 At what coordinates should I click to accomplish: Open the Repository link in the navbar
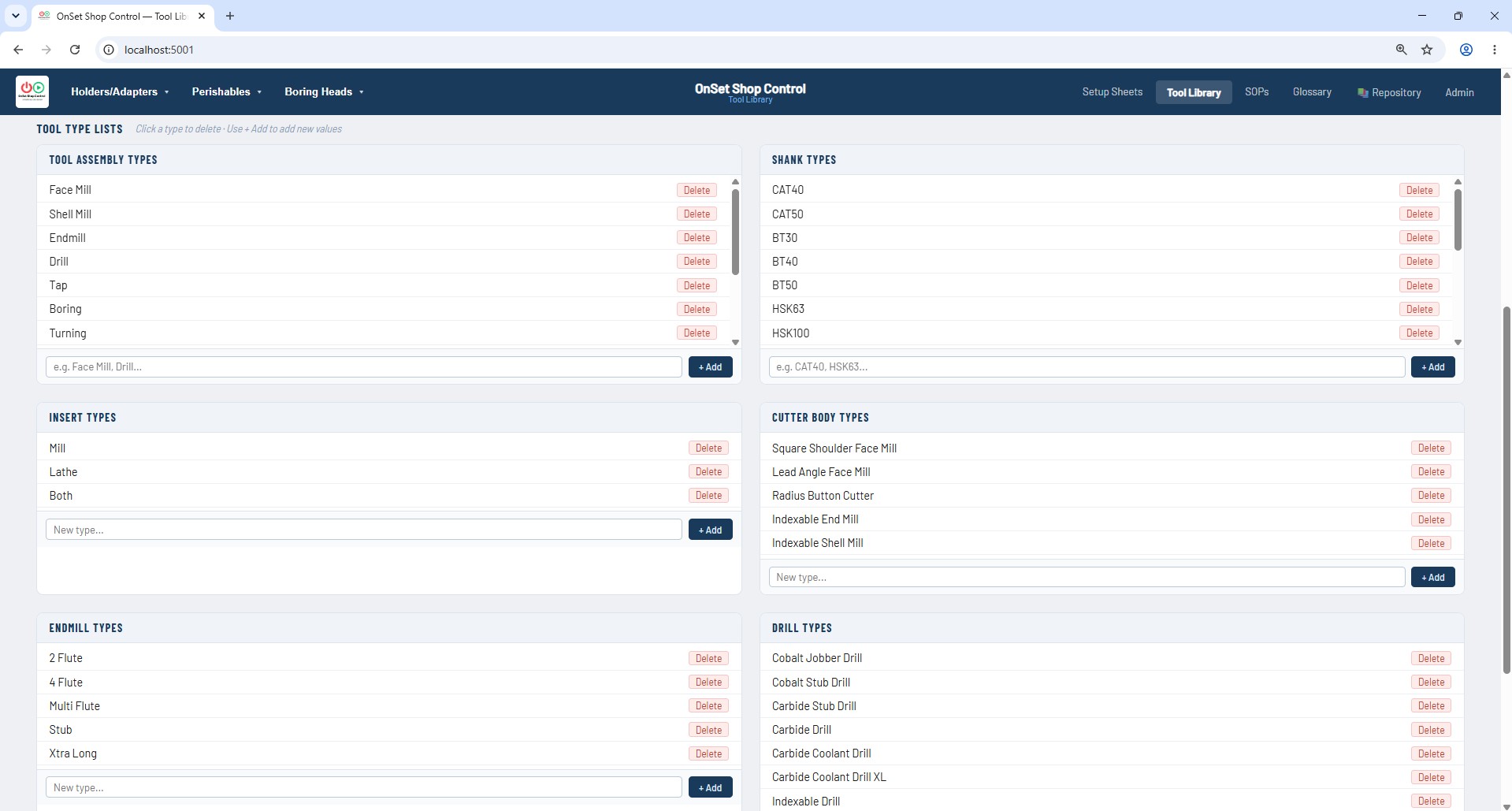click(x=1389, y=92)
